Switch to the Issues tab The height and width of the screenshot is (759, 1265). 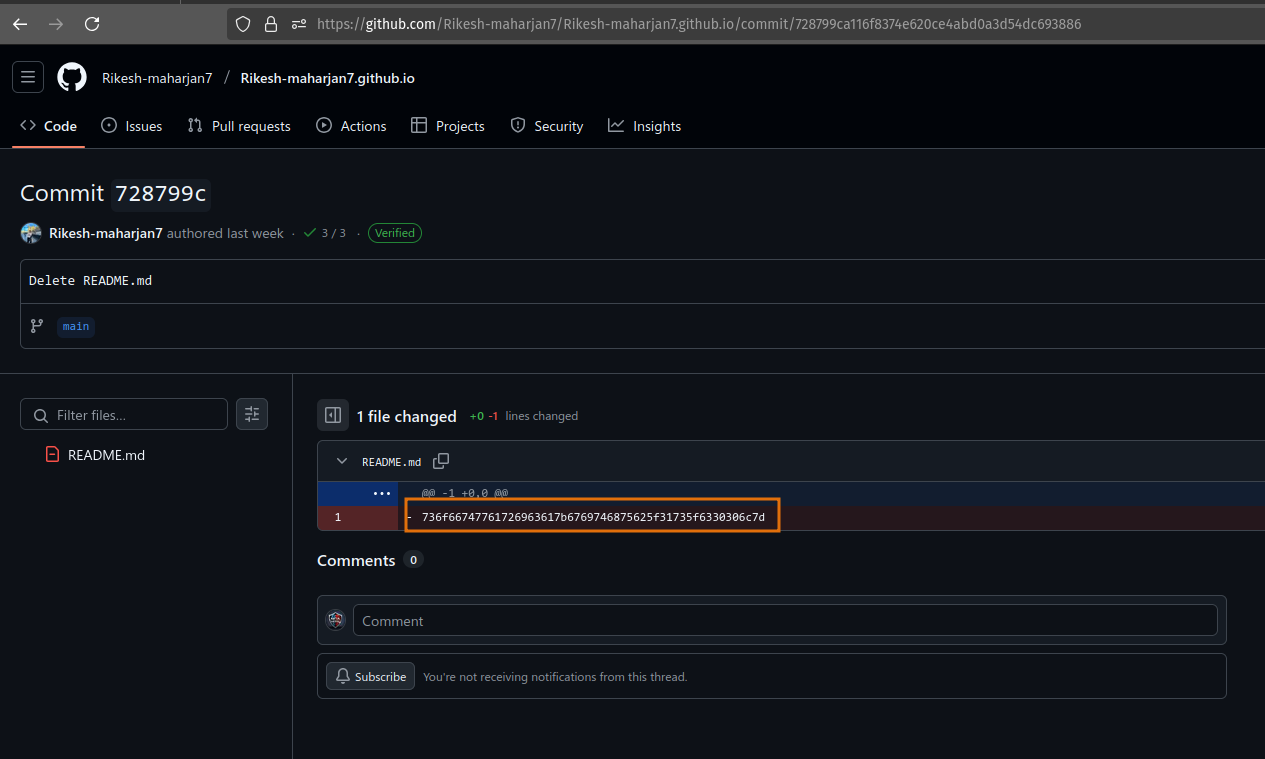coord(132,126)
